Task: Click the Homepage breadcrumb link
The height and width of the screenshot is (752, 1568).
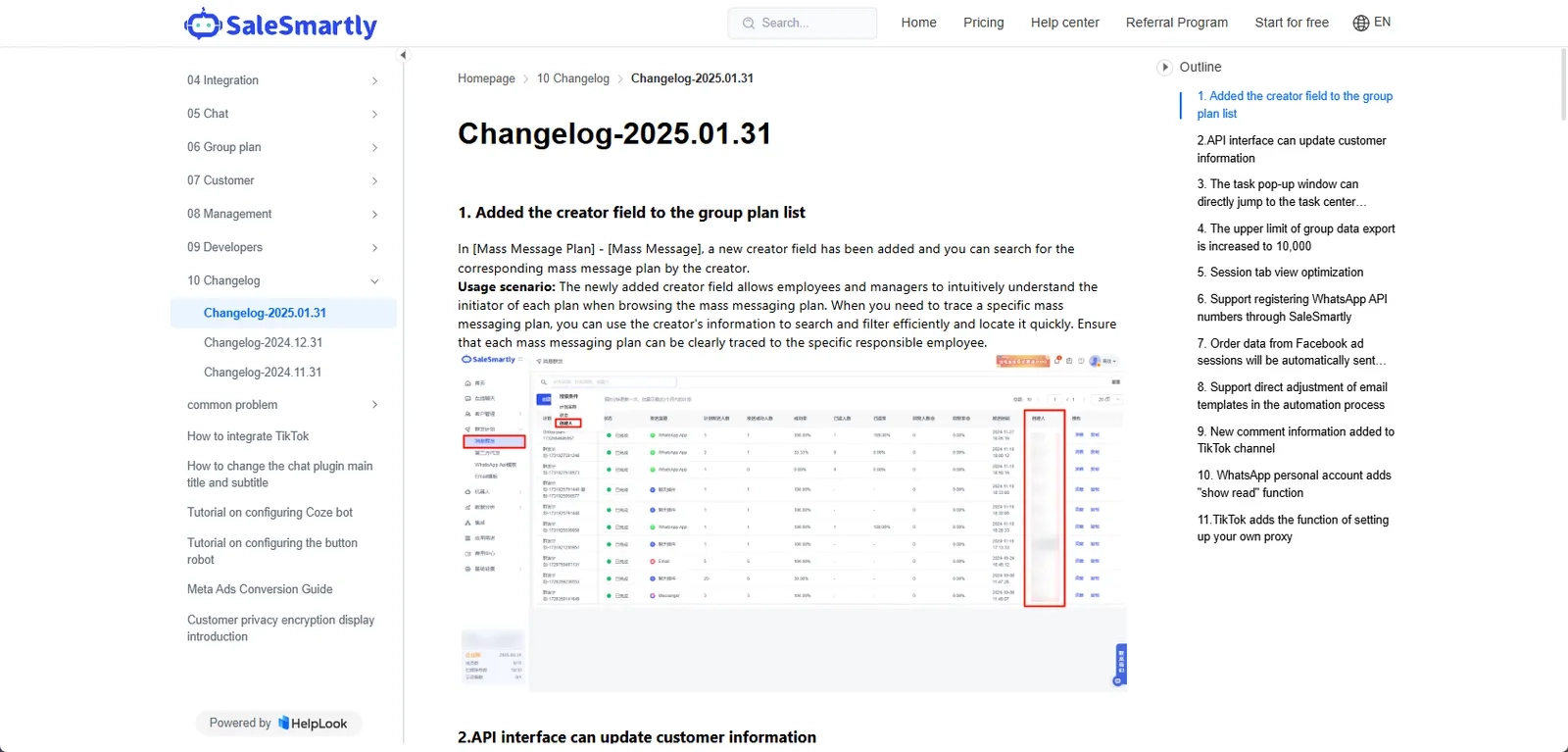Action: (486, 78)
